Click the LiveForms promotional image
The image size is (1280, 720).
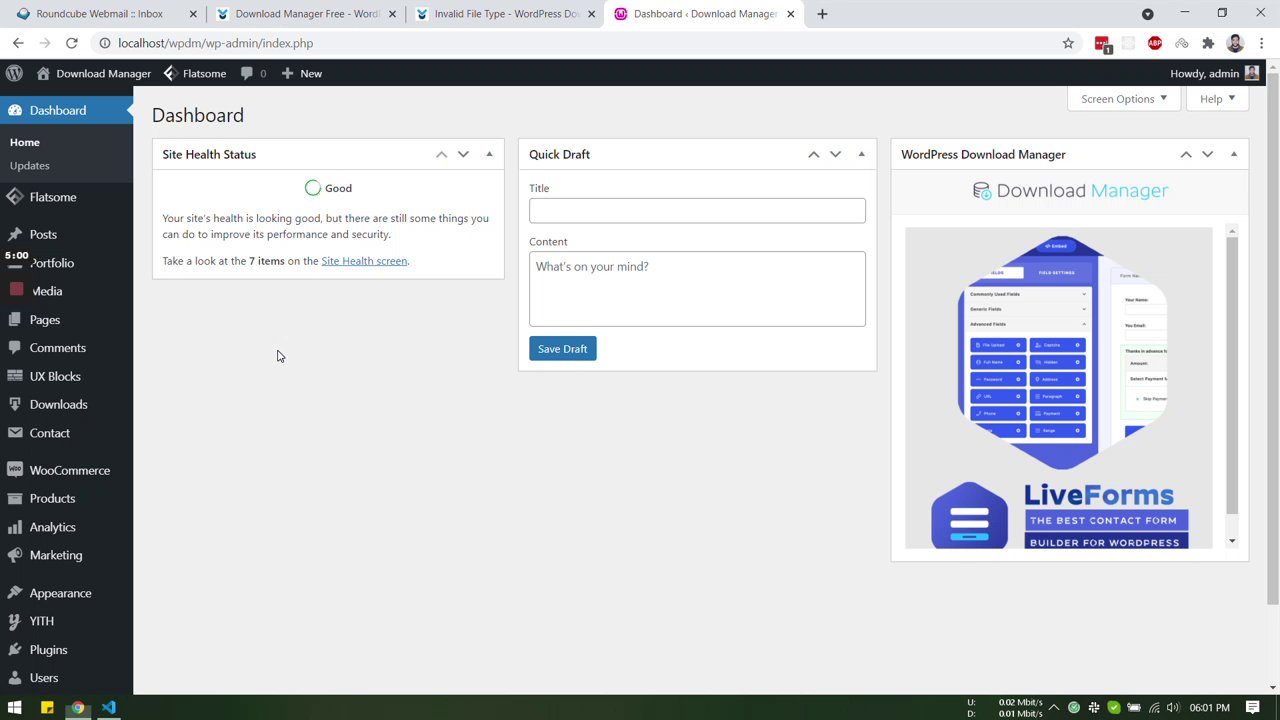[1058, 388]
